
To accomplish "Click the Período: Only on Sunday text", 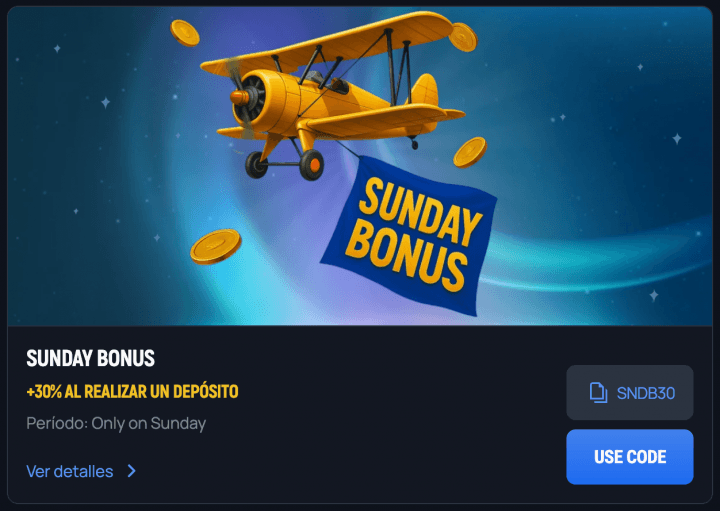I will 116,423.
